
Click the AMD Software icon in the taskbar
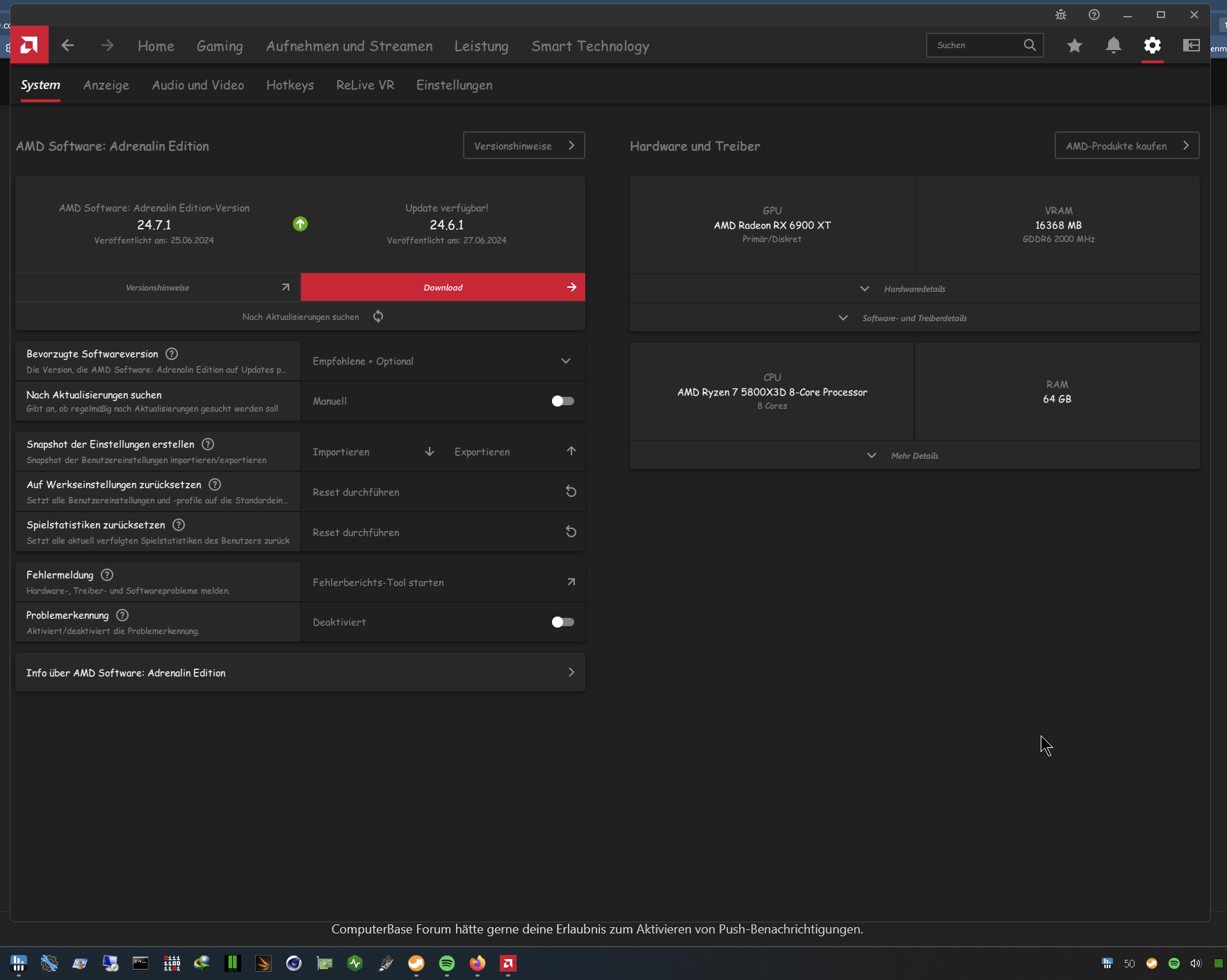(508, 963)
